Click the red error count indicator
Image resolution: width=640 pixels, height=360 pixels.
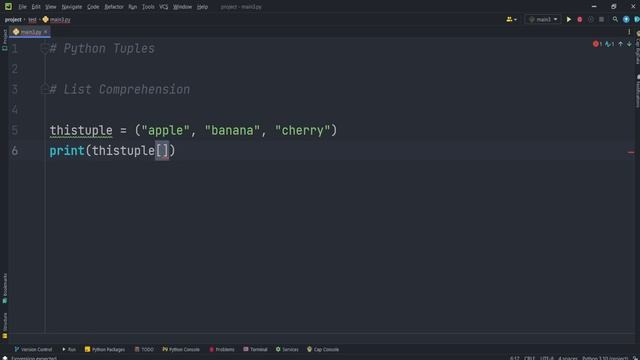pos(597,44)
